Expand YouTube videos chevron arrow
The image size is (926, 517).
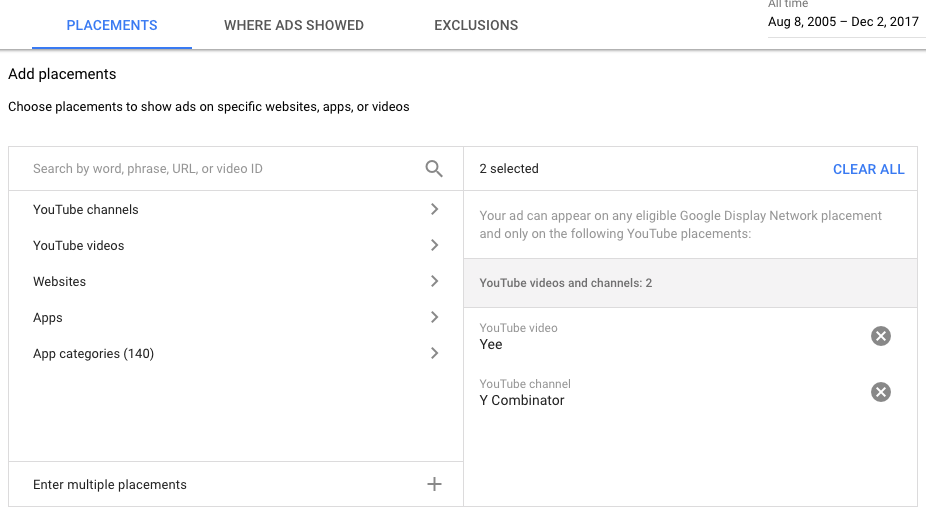click(x=435, y=245)
